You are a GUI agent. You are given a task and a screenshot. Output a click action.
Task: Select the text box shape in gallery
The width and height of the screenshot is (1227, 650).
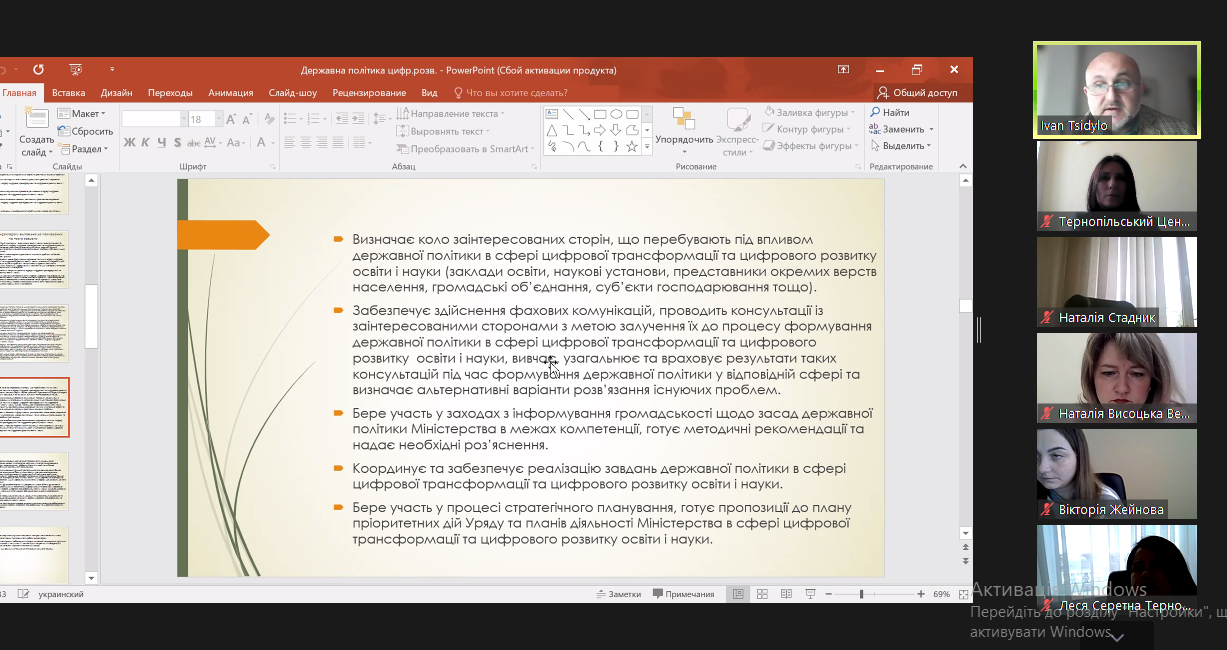(551, 114)
